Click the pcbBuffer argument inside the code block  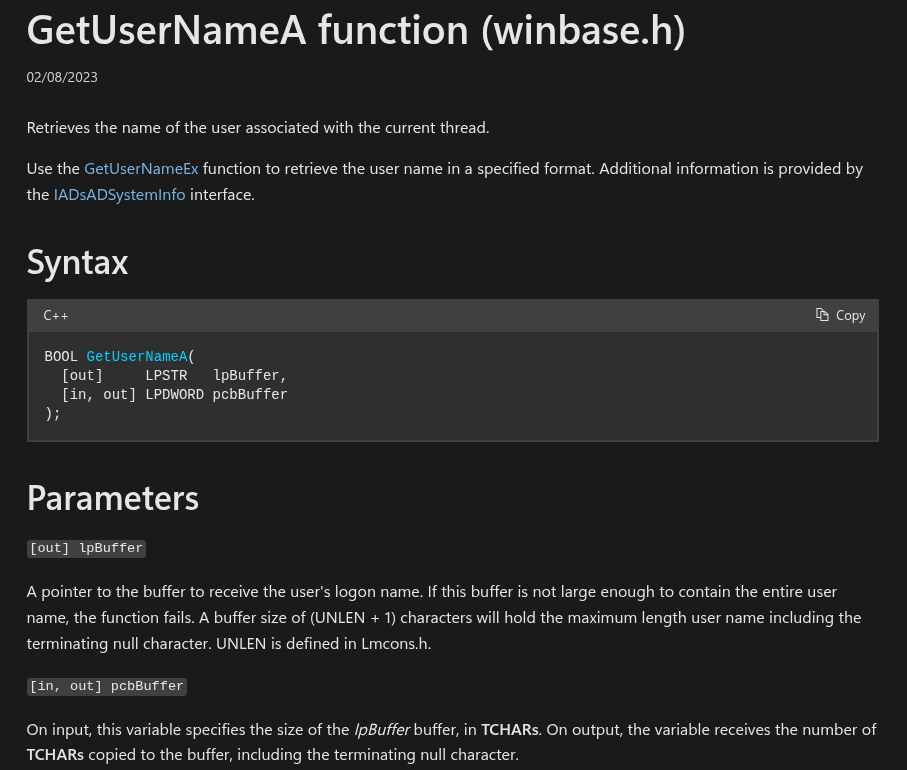pos(250,394)
